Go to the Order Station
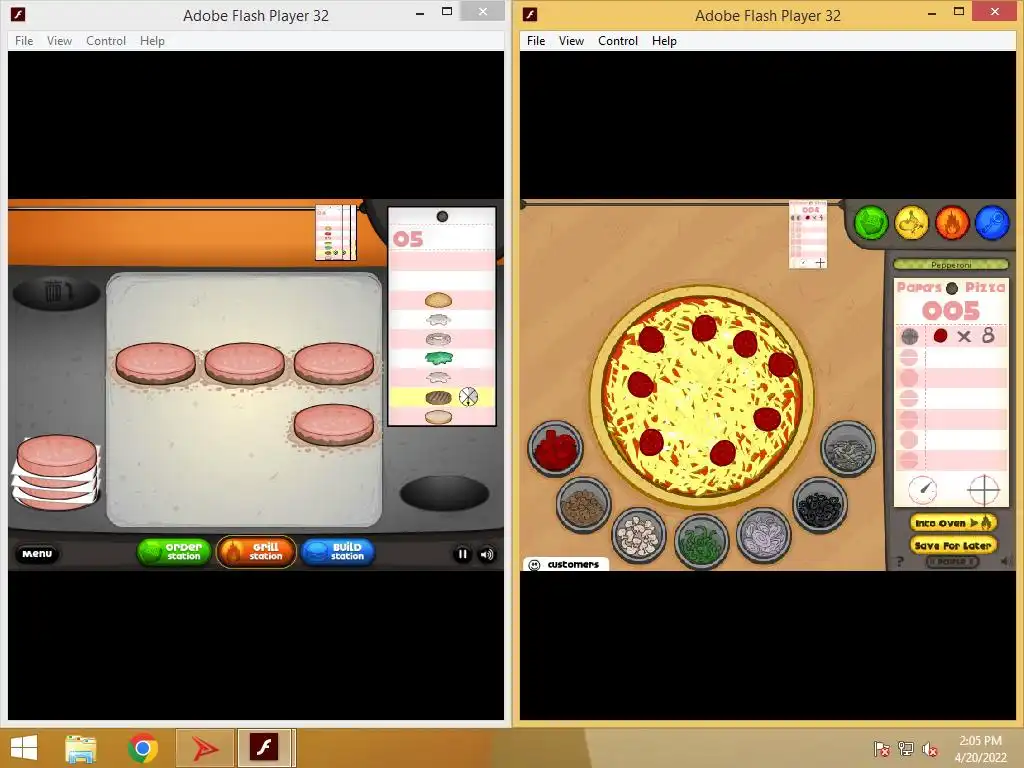Image resolution: width=1024 pixels, height=768 pixels. pyautogui.click(x=174, y=552)
